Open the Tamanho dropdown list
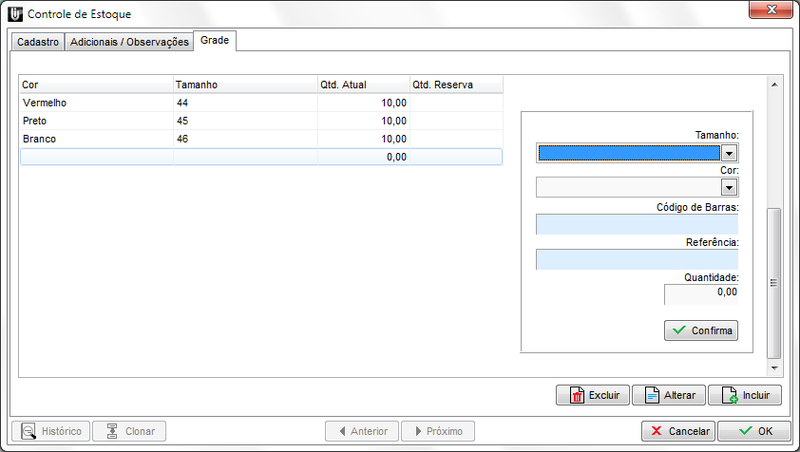The height and width of the screenshot is (452, 800). [729, 153]
